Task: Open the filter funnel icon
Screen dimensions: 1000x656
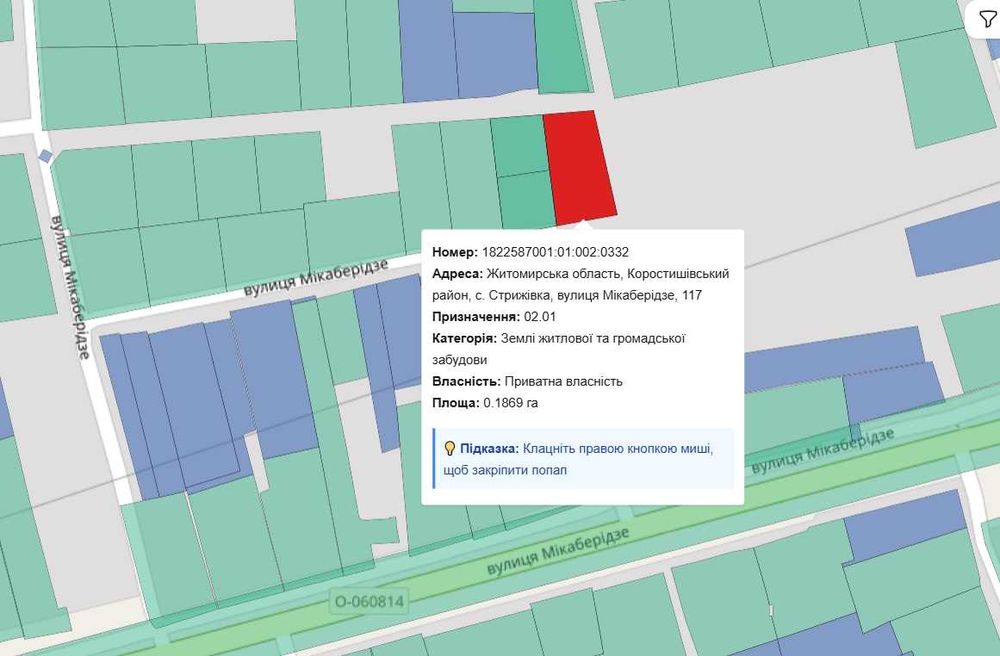Action: click(987, 19)
